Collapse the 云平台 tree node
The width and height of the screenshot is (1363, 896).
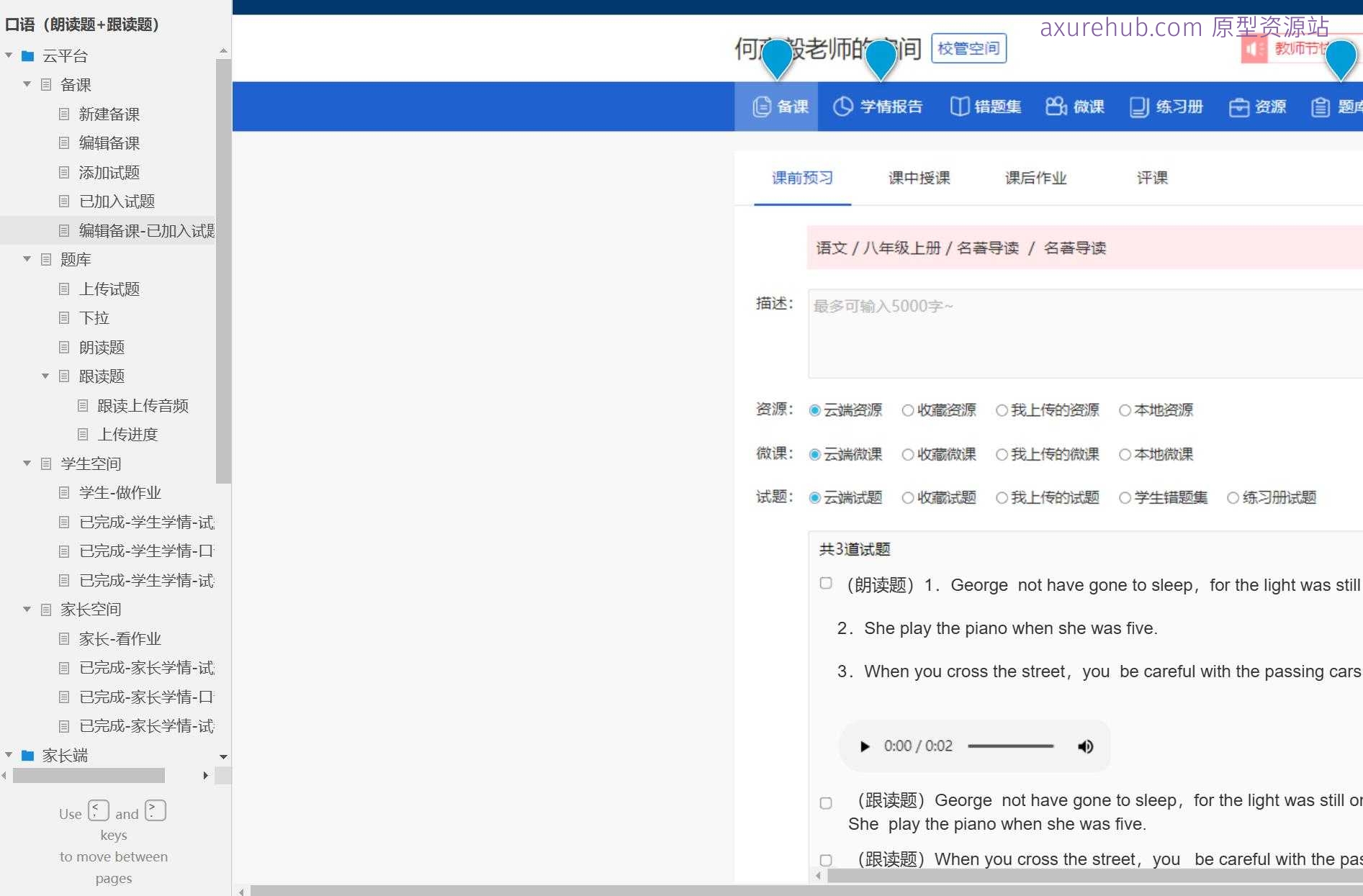click(9, 55)
